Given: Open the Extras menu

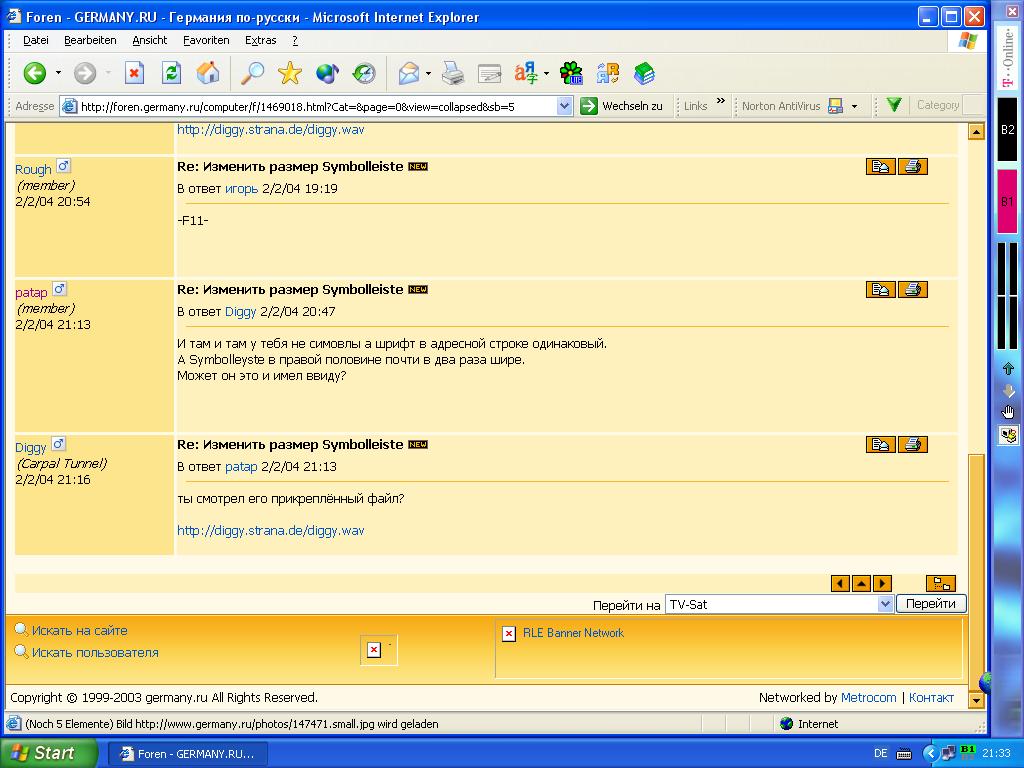Looking at the screenshot, I should point(261,40).
